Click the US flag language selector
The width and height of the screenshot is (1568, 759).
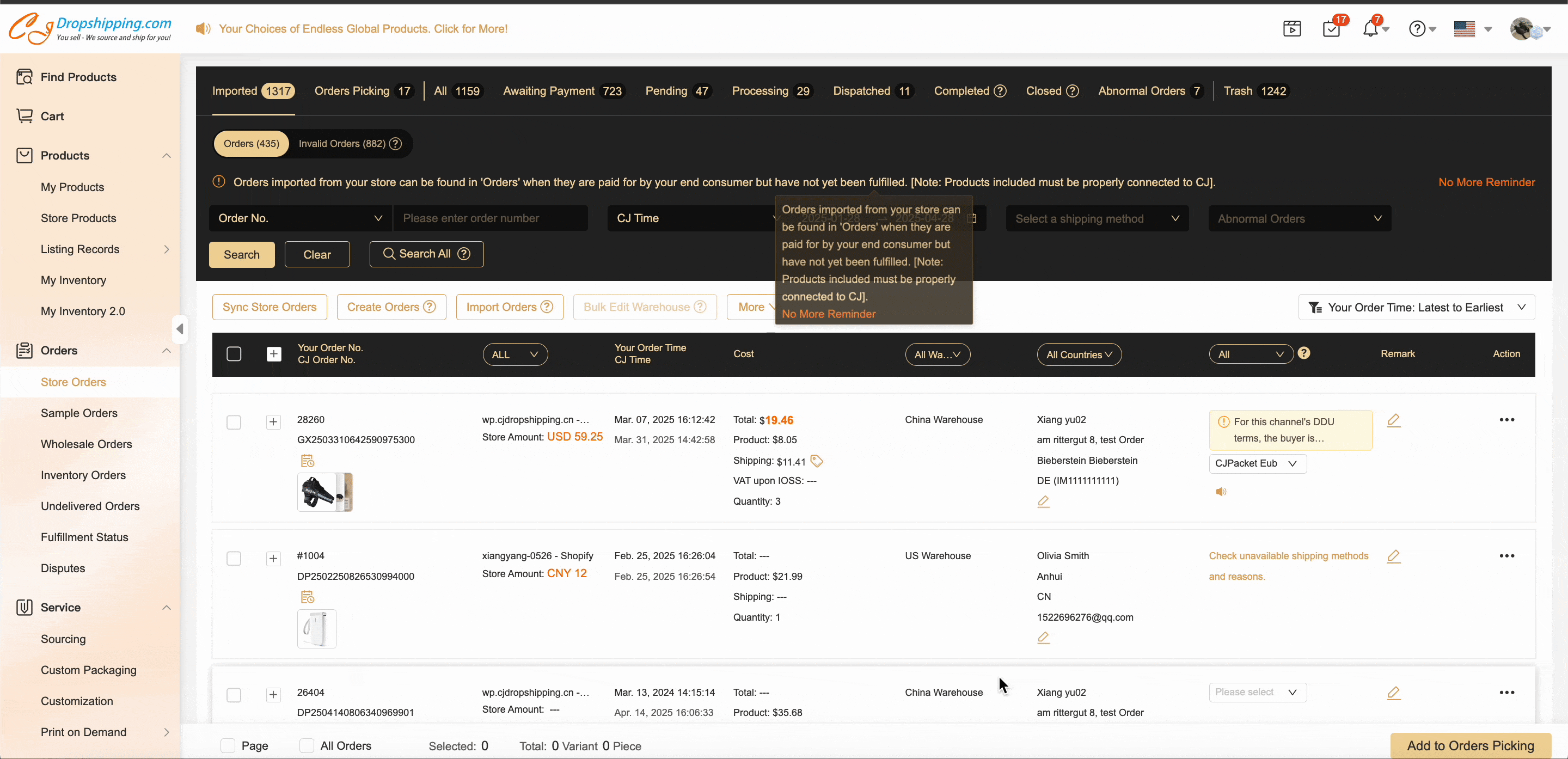click(x=1464, y=29)
